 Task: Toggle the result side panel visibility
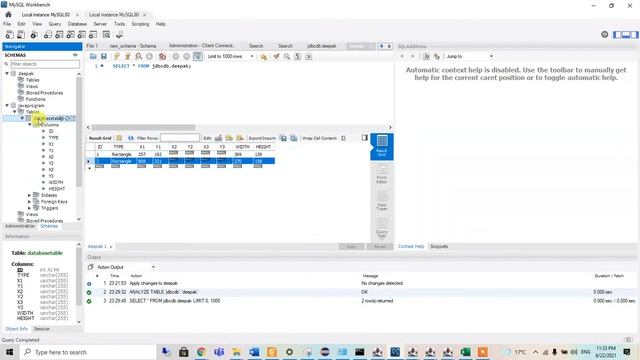pos(364,138)
